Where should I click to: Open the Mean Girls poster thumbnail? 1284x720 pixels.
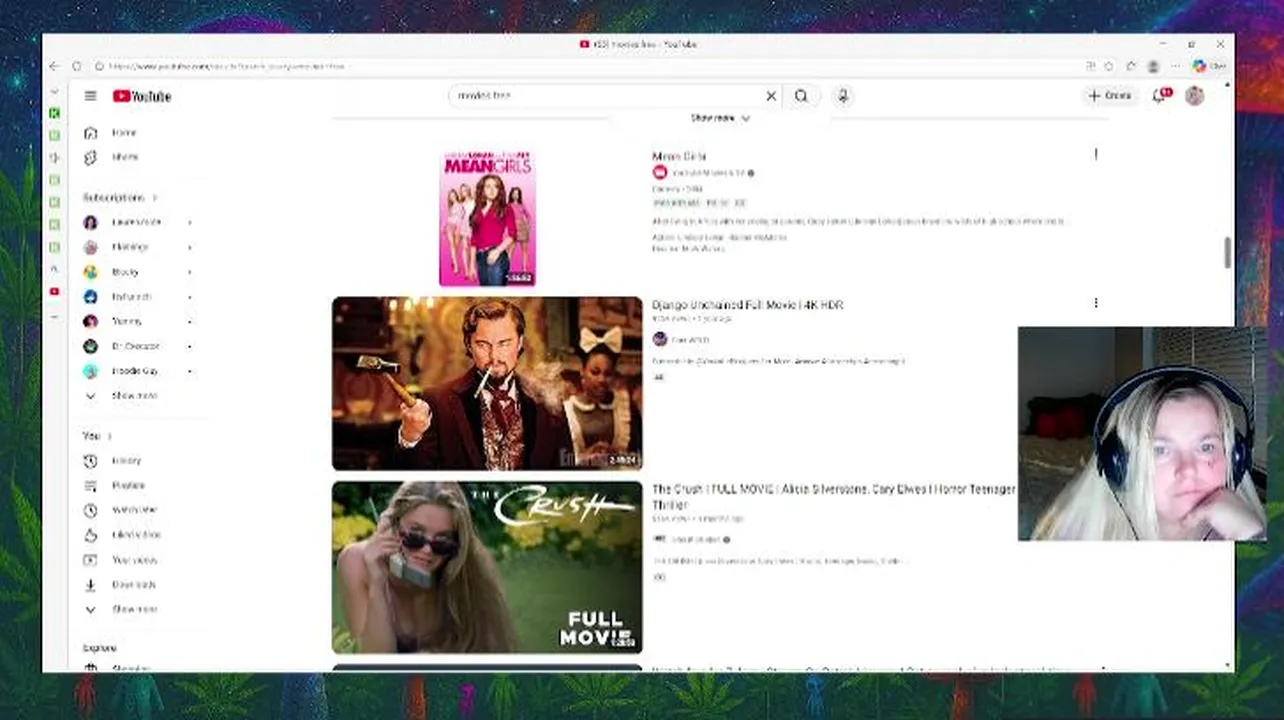488,218
